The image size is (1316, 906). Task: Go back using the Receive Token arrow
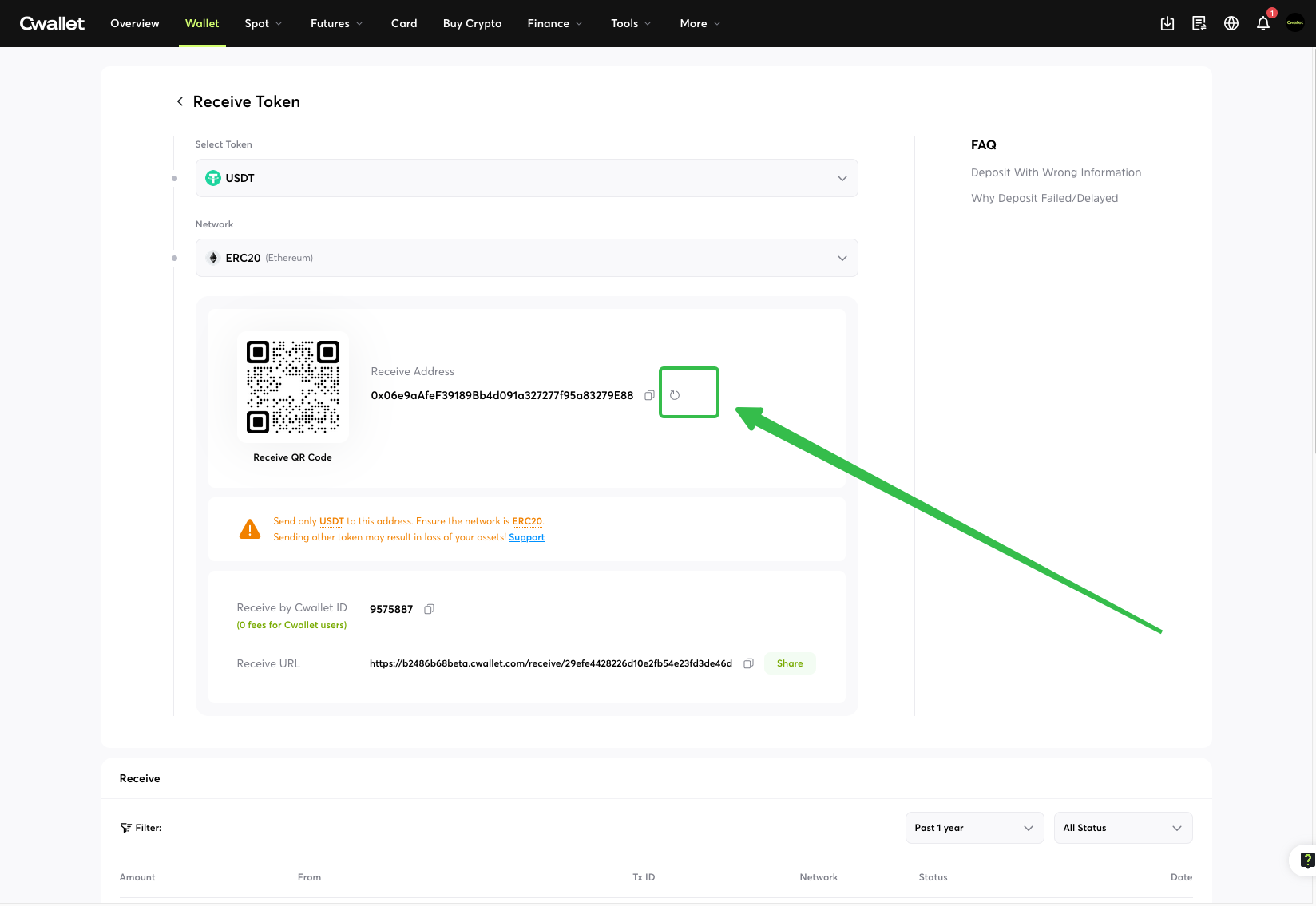(180, 101)
